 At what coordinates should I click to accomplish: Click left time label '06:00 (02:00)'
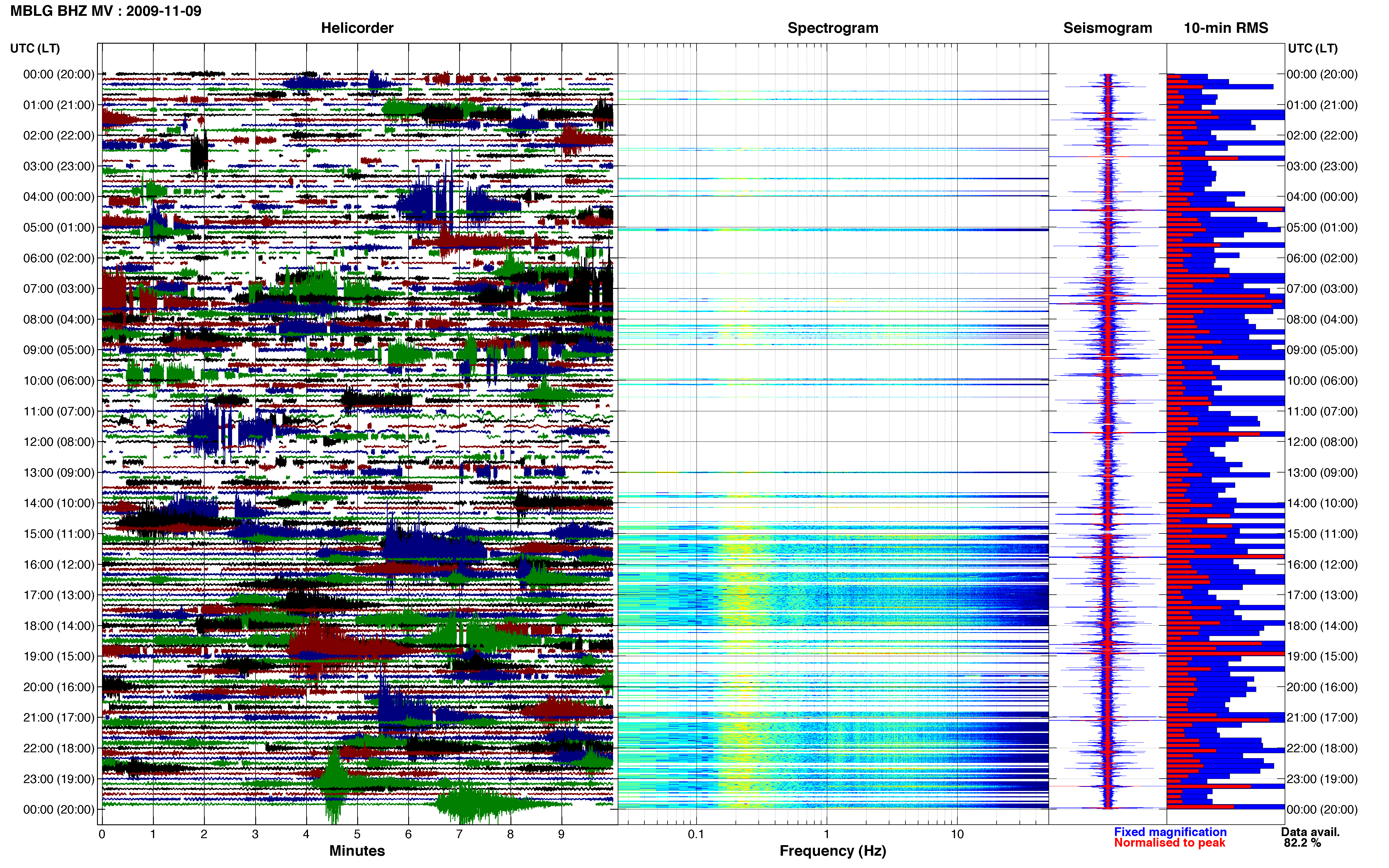[59, 258]
